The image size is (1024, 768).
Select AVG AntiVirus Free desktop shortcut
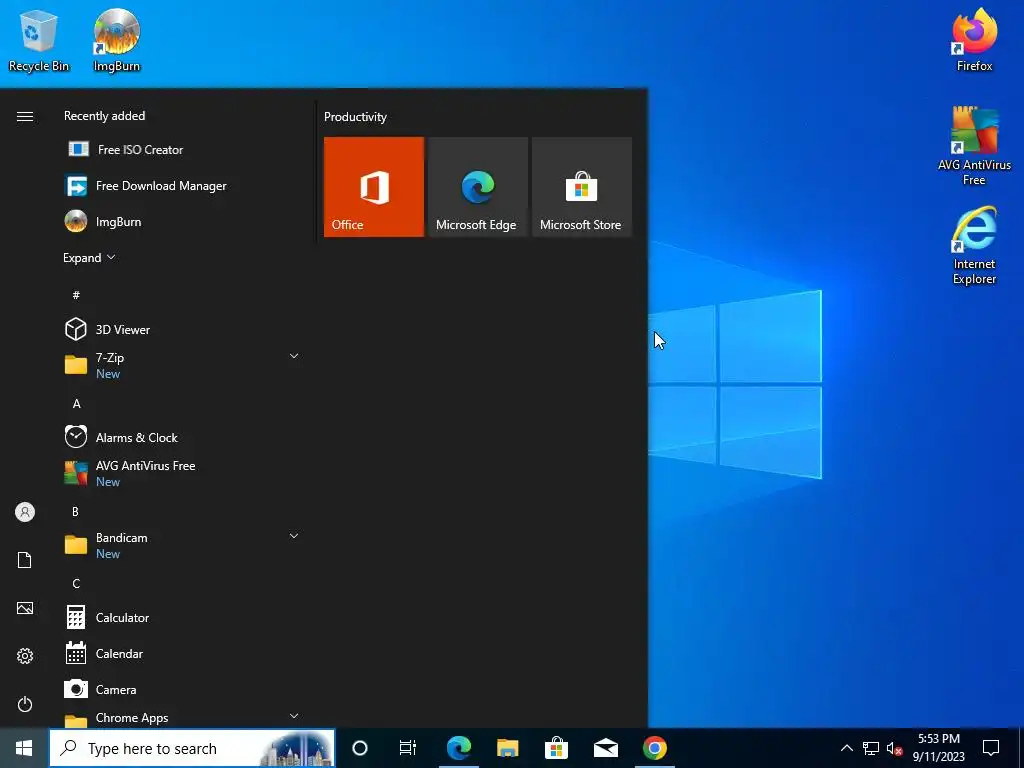pyautogui.click(x=974, y=146)
